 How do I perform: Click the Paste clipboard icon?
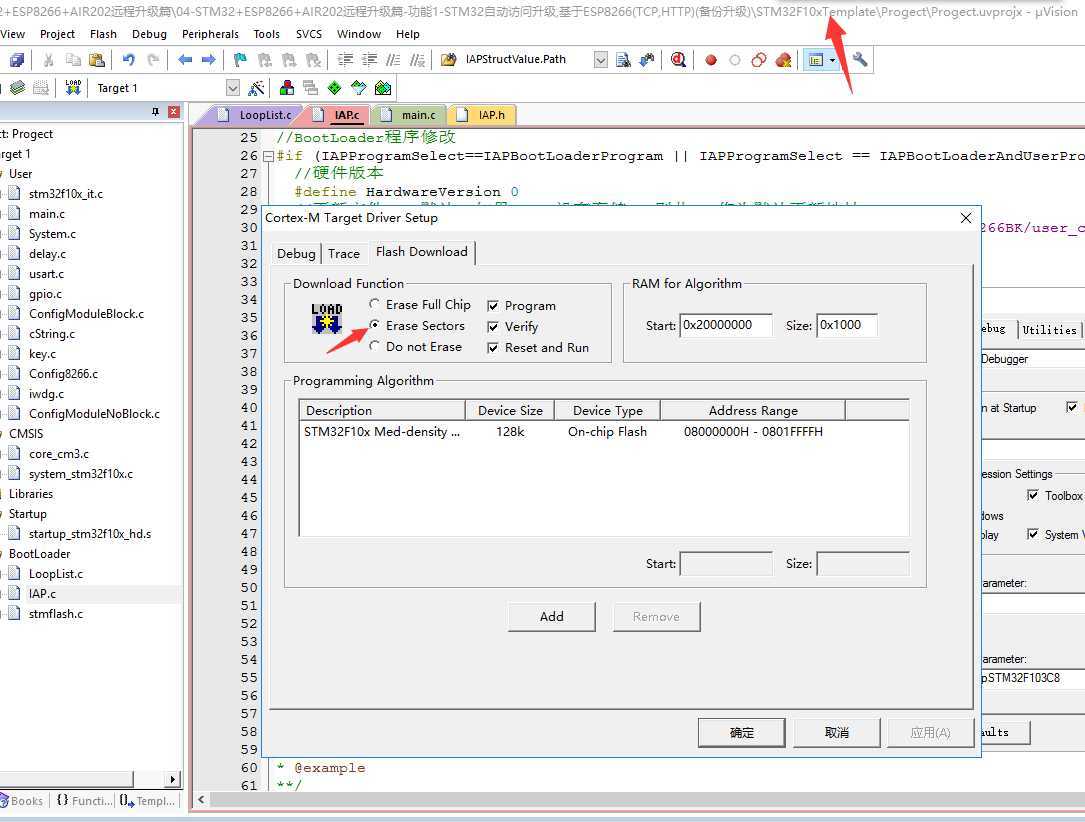(x=97, y=60)
